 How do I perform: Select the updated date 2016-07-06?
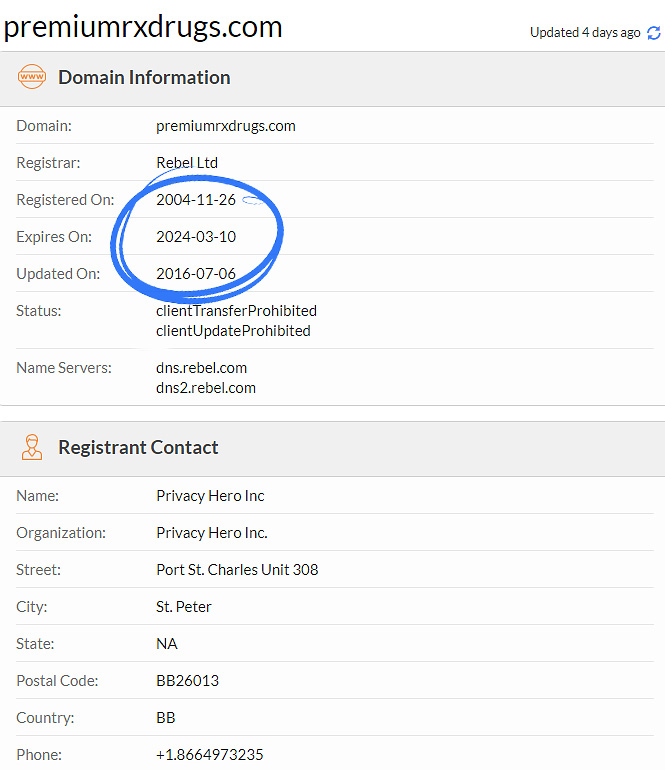point(196,274)
